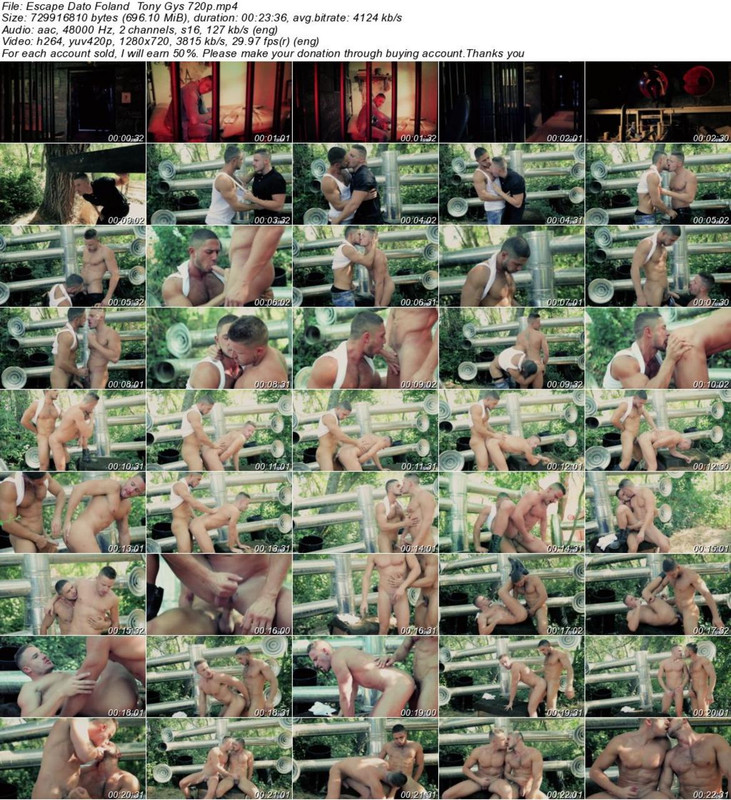Select the thumbnail timestamped 00:03:02
Screen dimensions: 731x800
pos(73,184)
